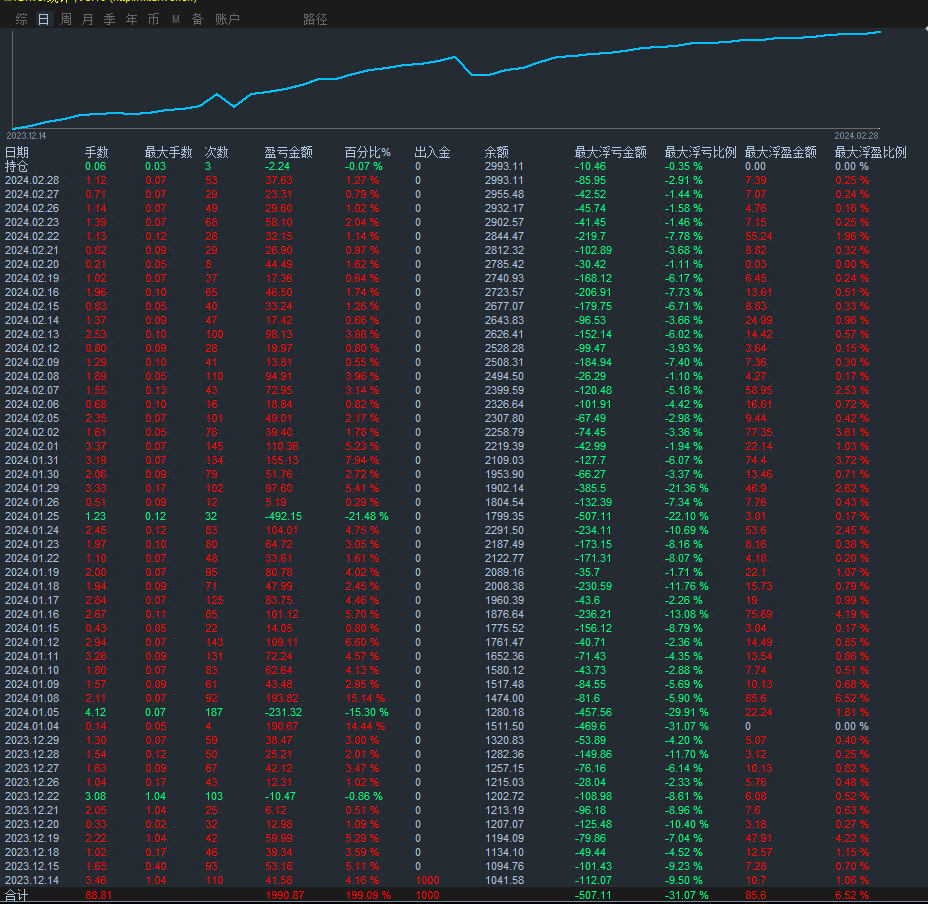Screen dimensions: 928x904
Task: Switch to the 账户 account tab
Action: pyautogui.click(x=227, y=20)
